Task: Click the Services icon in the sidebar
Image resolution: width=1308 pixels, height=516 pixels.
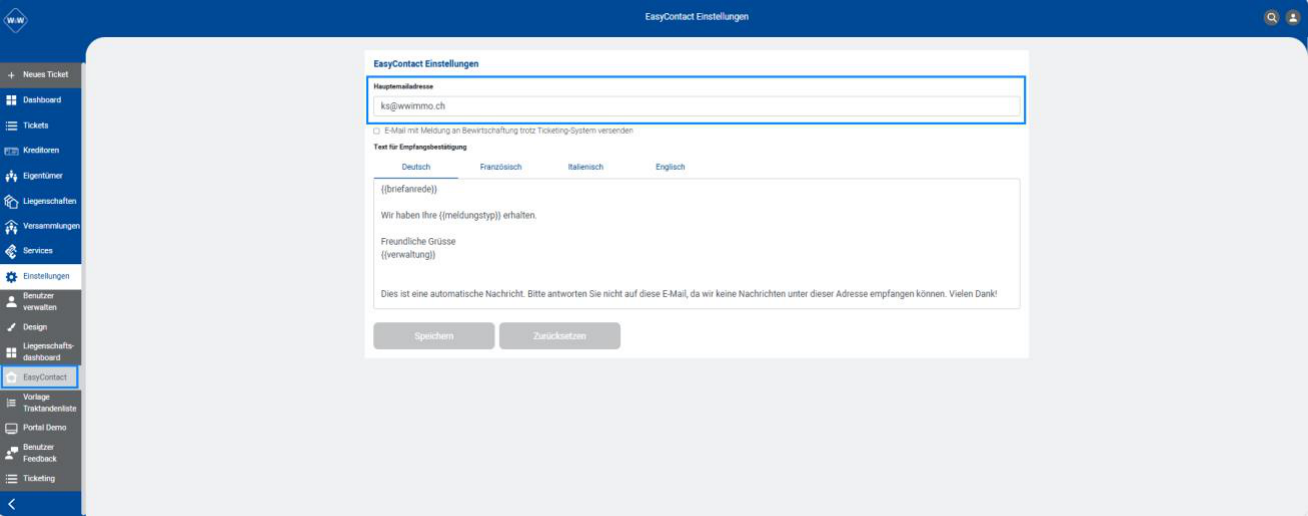Action: tap(12, 251)
